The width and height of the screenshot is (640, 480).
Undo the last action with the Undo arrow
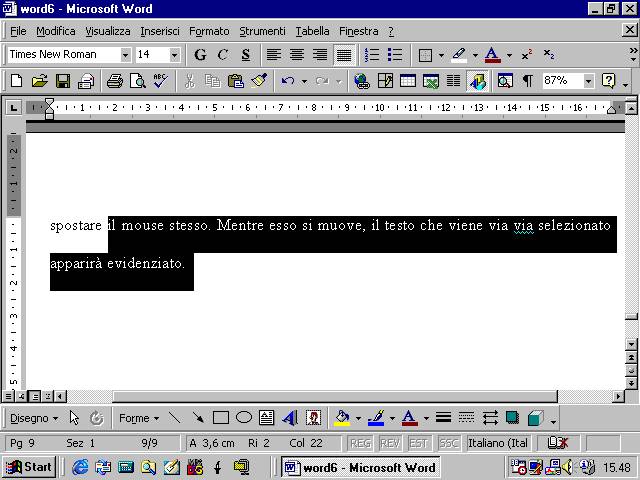click(x=288, y=81)
